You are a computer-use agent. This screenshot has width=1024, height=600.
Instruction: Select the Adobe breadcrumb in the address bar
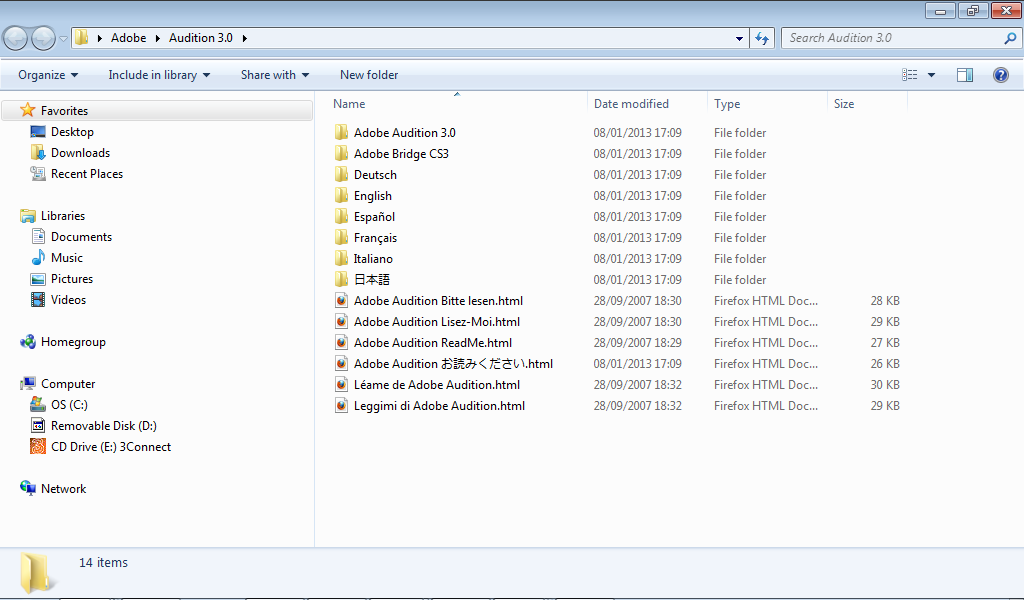click(128, 38)
